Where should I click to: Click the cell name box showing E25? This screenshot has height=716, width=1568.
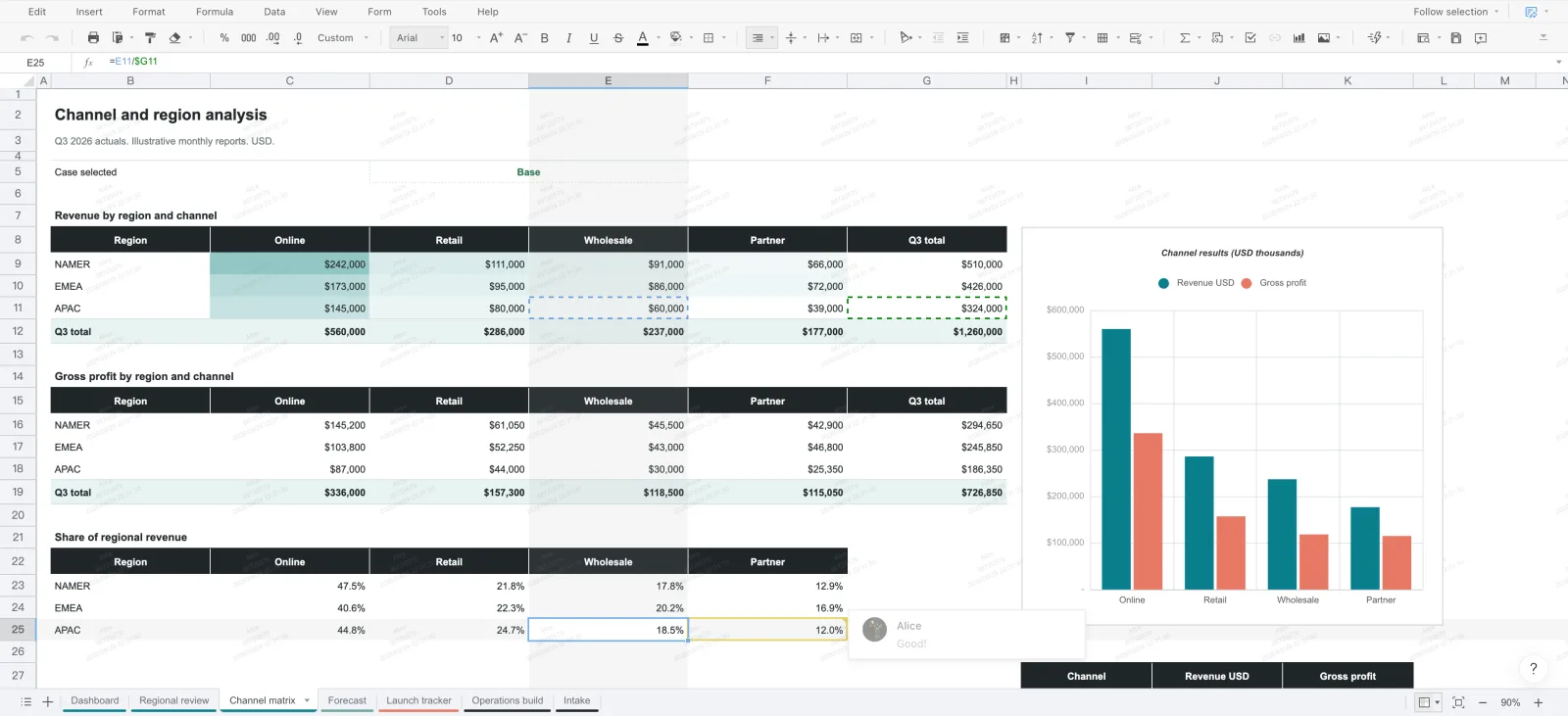(x=36, y=62)
